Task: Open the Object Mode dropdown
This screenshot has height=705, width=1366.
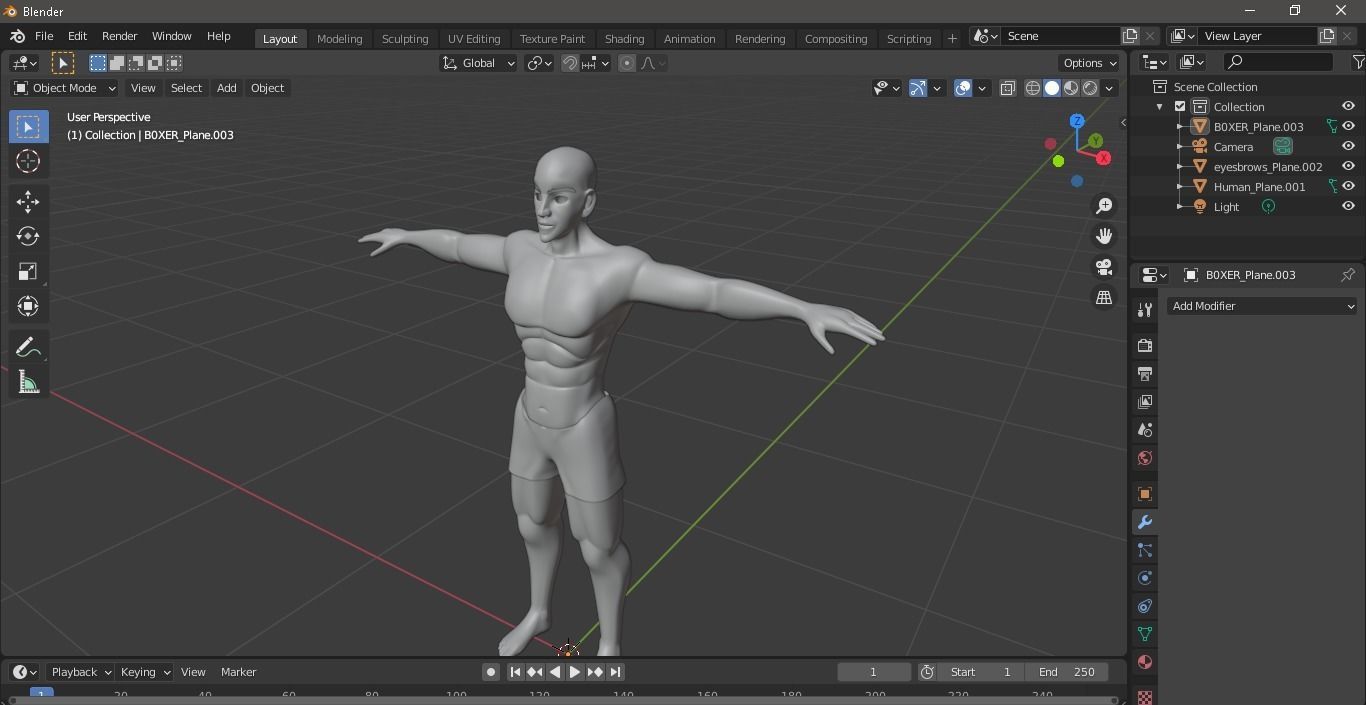Action: click(x=65, y=88)
